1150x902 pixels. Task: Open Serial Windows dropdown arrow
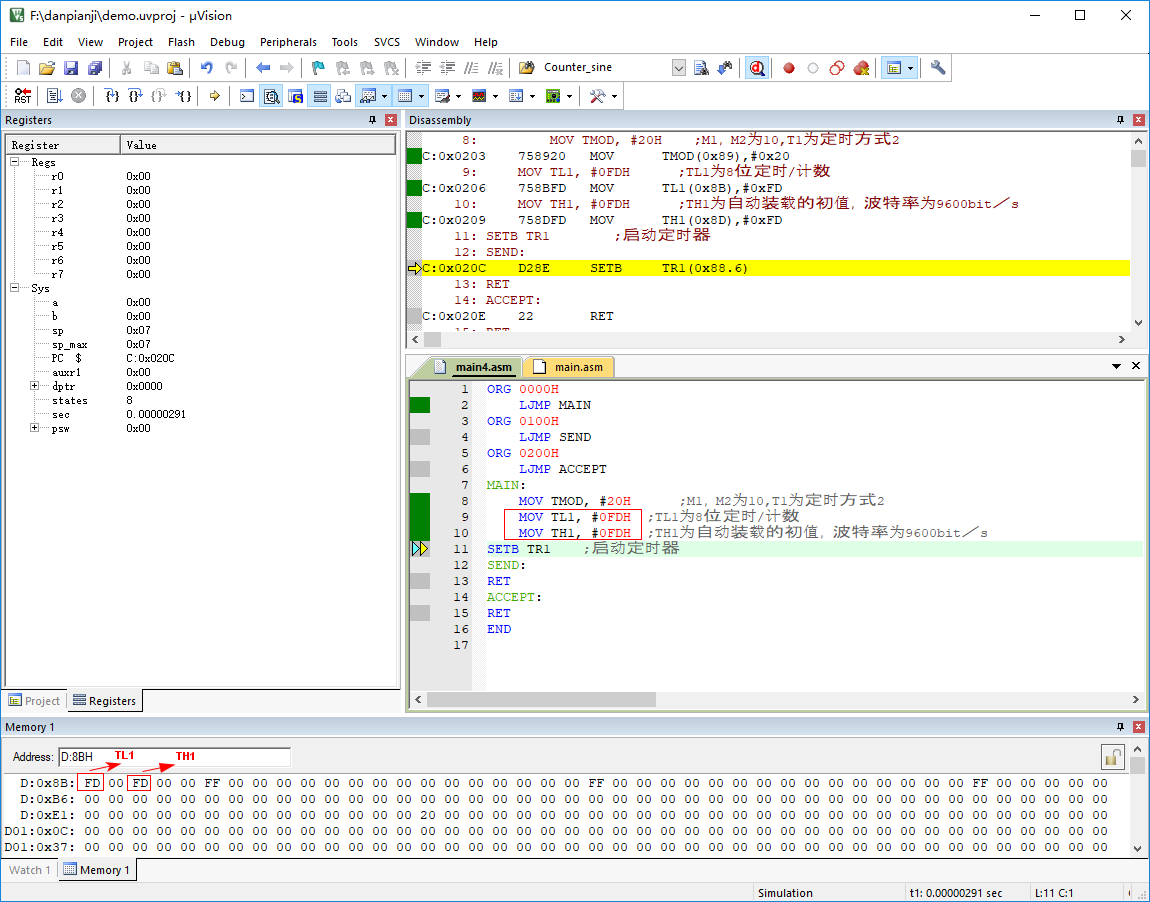458,96
